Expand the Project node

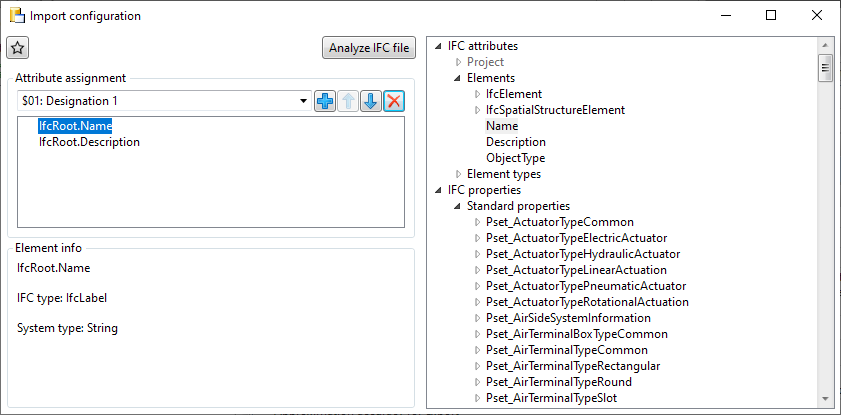(458, 62)
